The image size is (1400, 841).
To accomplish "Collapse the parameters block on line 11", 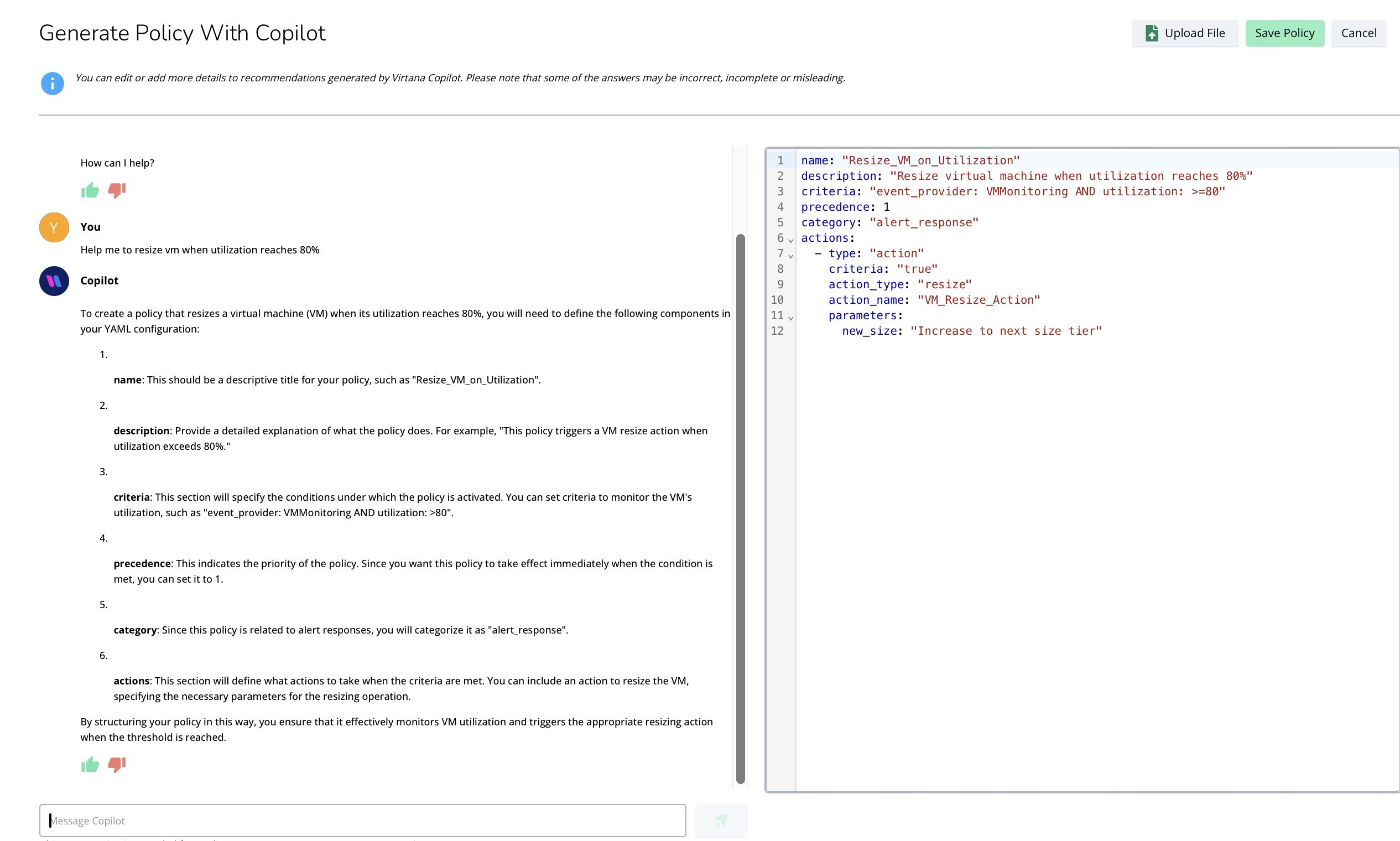I will click(x=790, y=317).
